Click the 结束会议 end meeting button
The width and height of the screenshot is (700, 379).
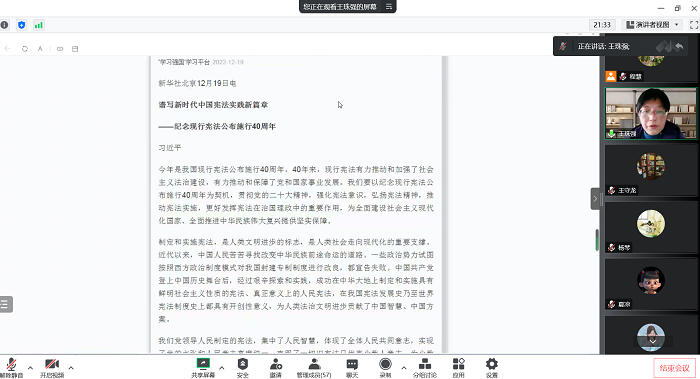click(x=675, y=368)
